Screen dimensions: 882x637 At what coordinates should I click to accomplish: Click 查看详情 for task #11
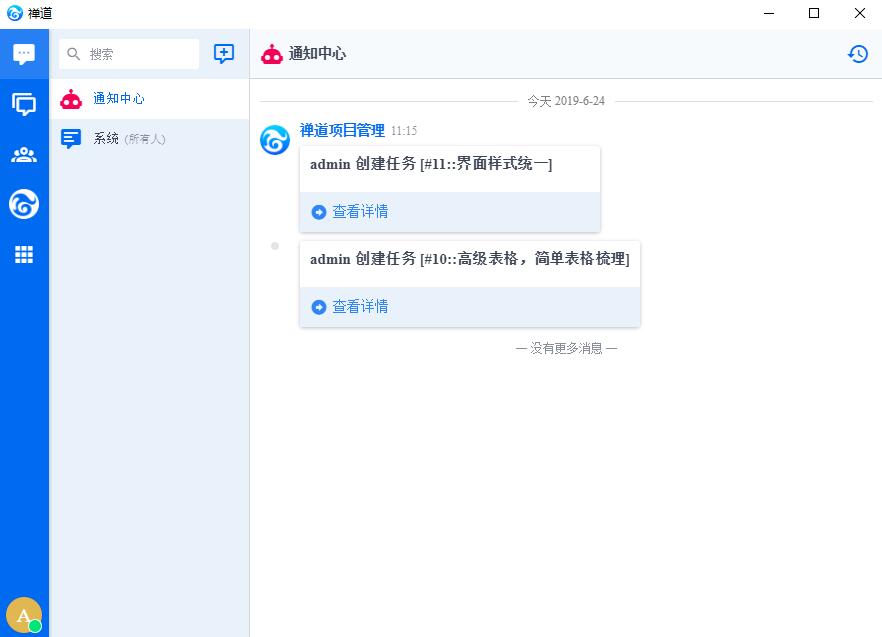point(360,212)
